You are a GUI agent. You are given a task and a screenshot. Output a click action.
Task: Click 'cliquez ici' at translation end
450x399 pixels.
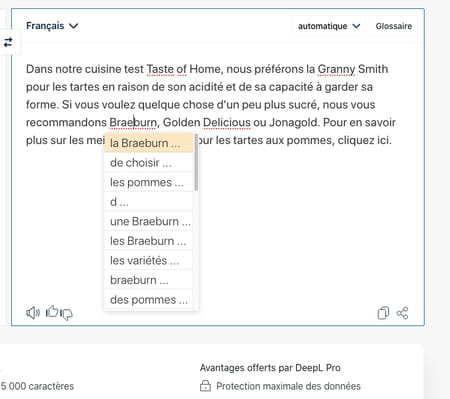(364, 140)
